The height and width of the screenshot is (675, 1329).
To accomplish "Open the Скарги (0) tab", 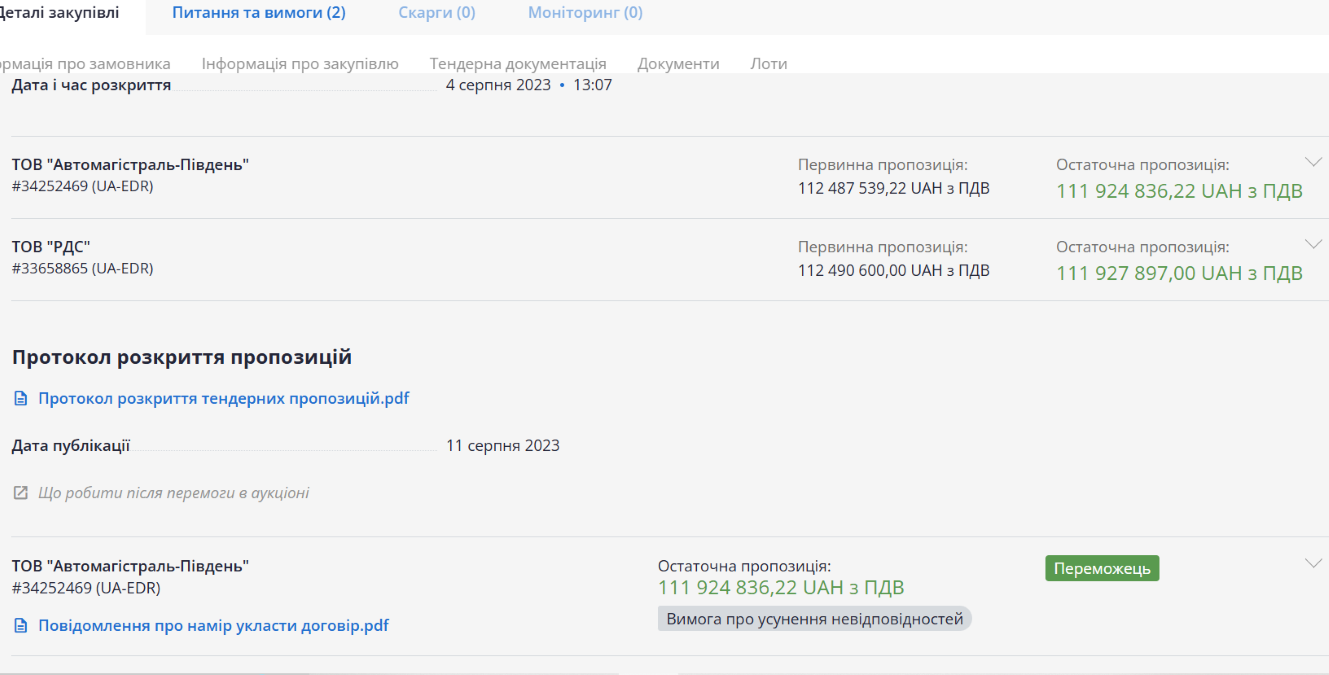I will pyautogui.click(x=436, y=13).
